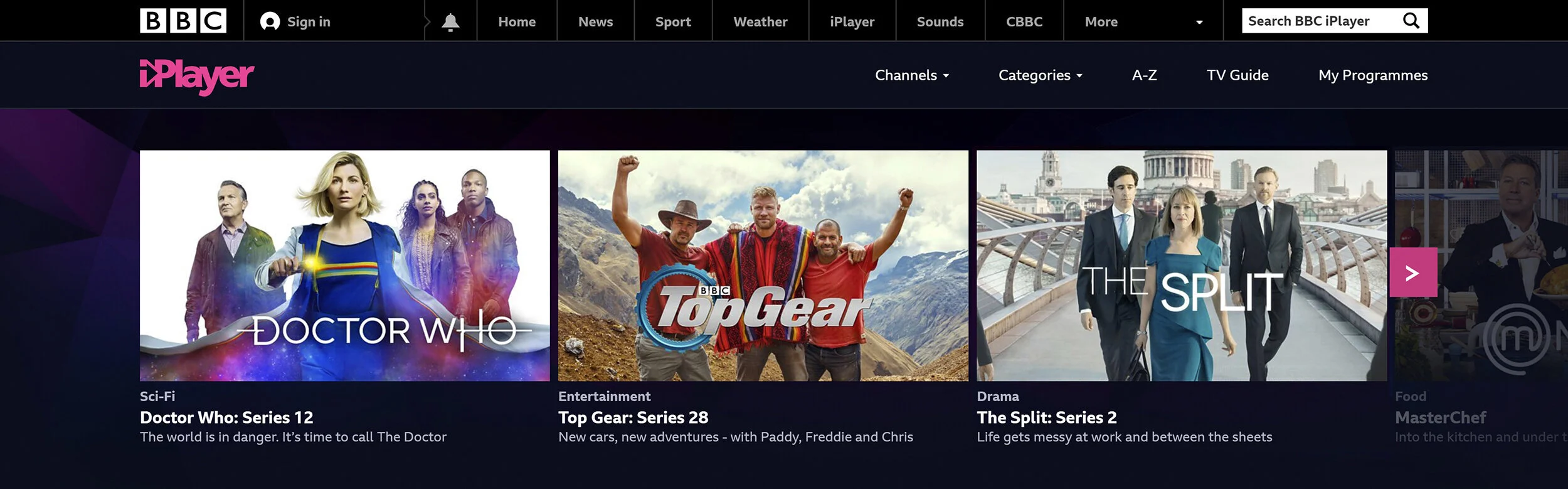Click 'Life gets messy at work' description

coord(1124,437)
